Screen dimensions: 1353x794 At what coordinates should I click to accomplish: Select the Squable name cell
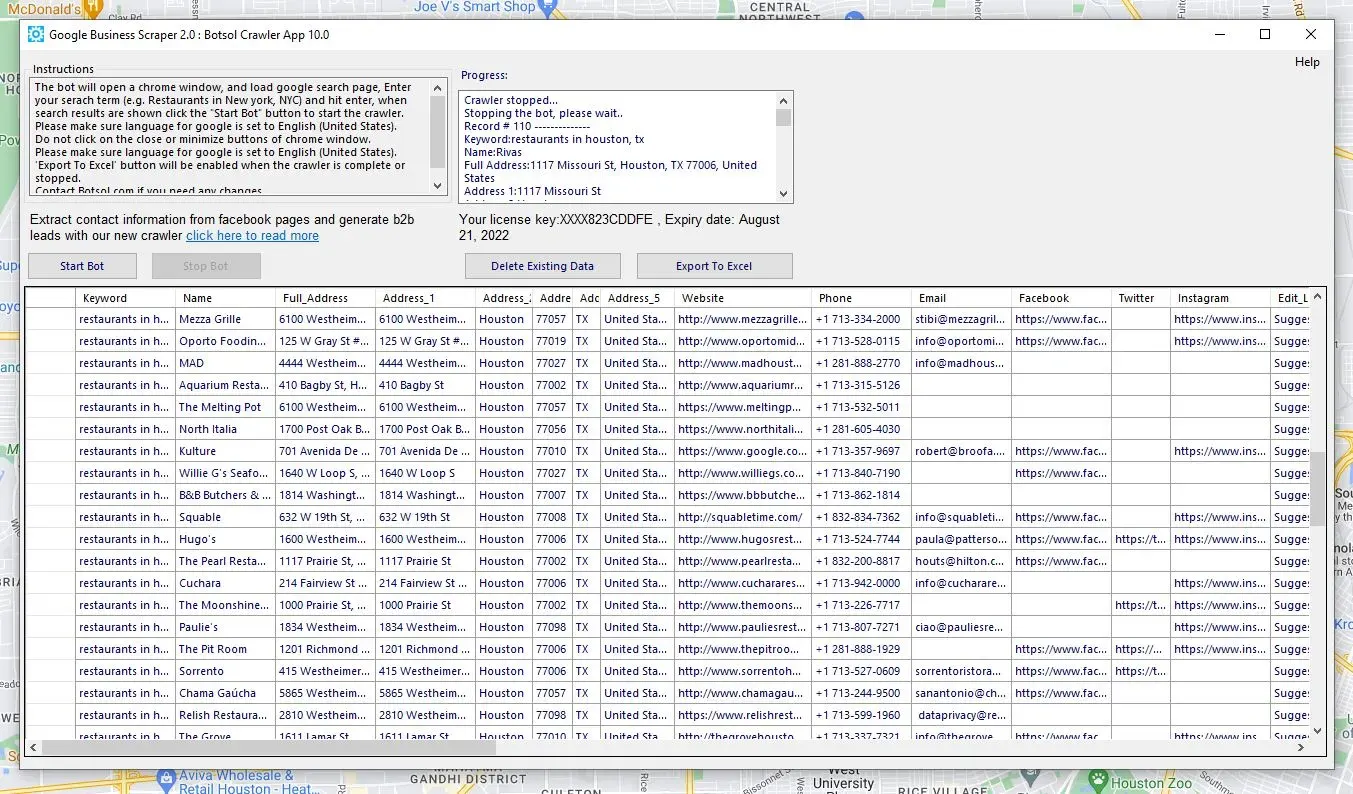coord(226,517)
